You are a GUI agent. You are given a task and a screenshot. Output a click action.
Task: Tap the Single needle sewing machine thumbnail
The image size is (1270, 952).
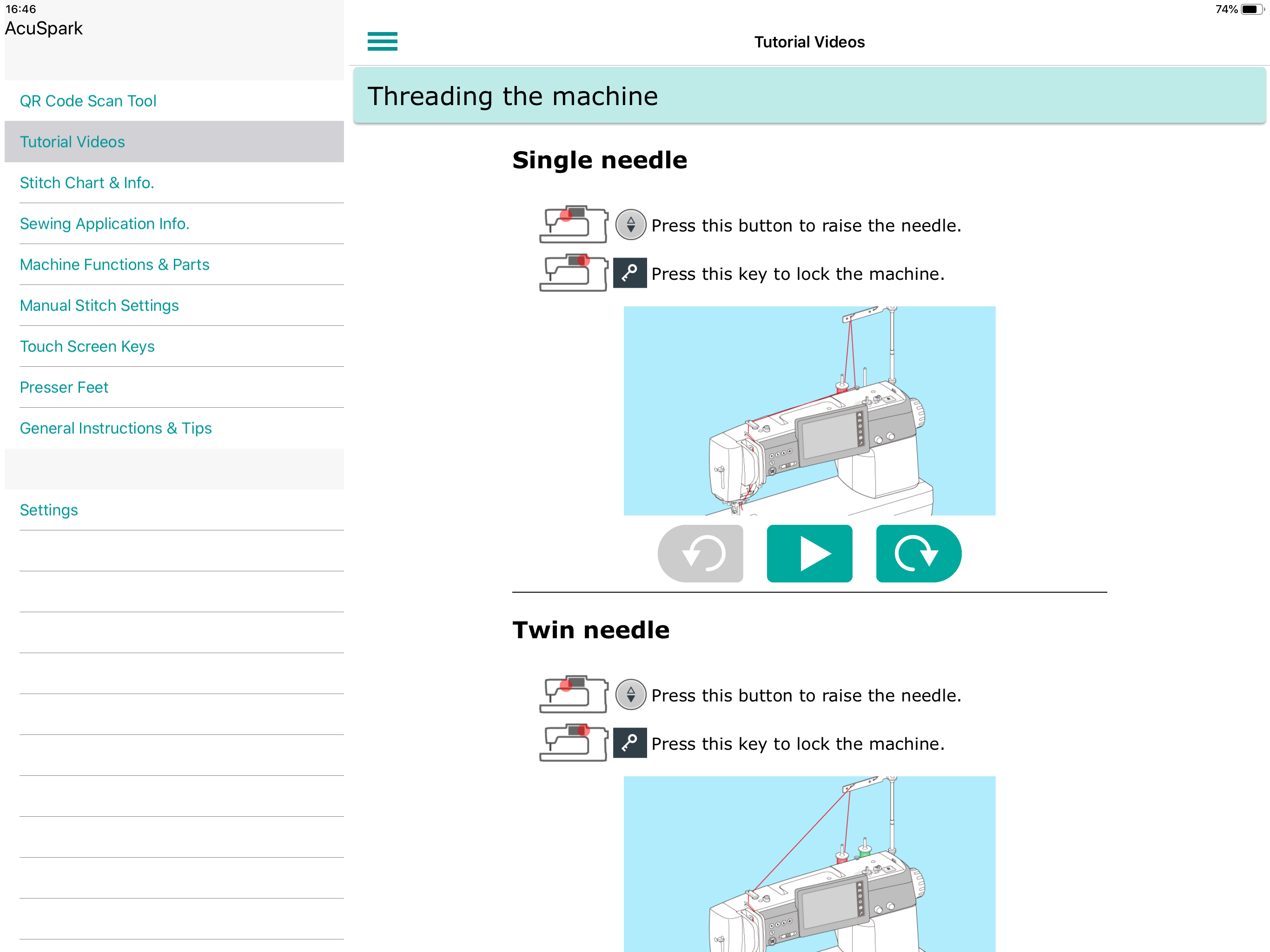(809, 410)
